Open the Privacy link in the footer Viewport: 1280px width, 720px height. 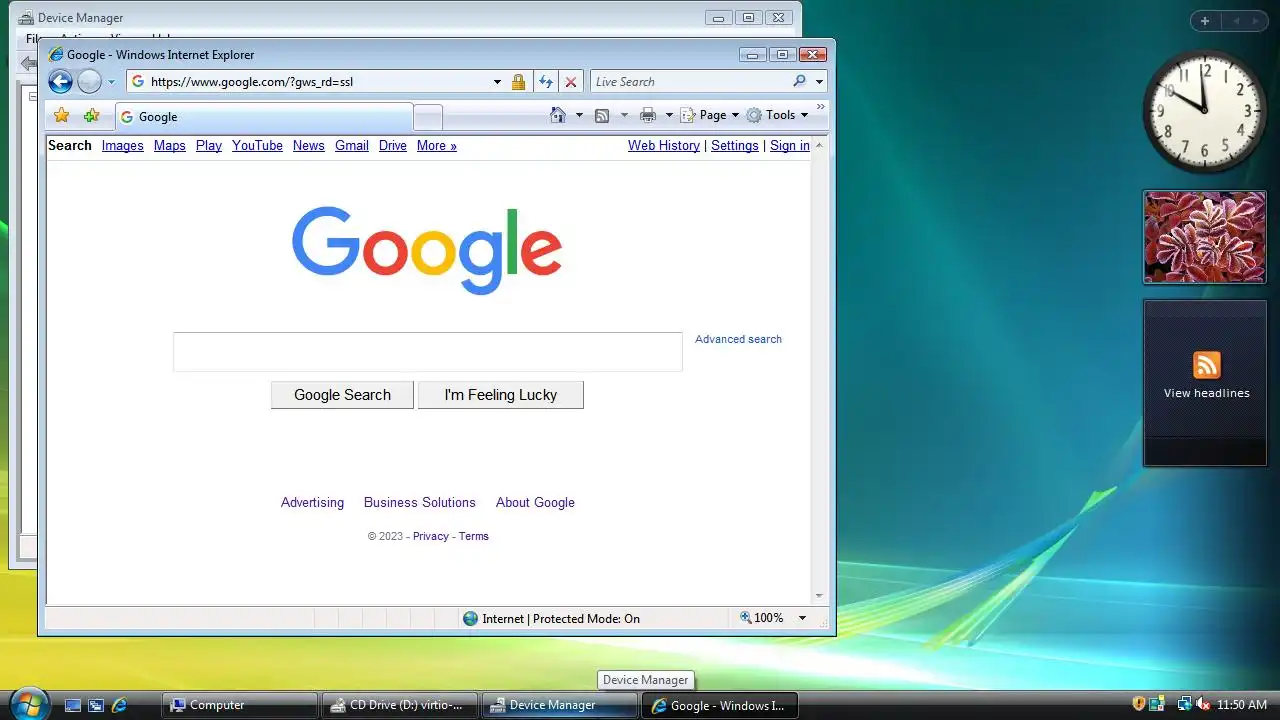pyautogui.click(x=431, y=536)
